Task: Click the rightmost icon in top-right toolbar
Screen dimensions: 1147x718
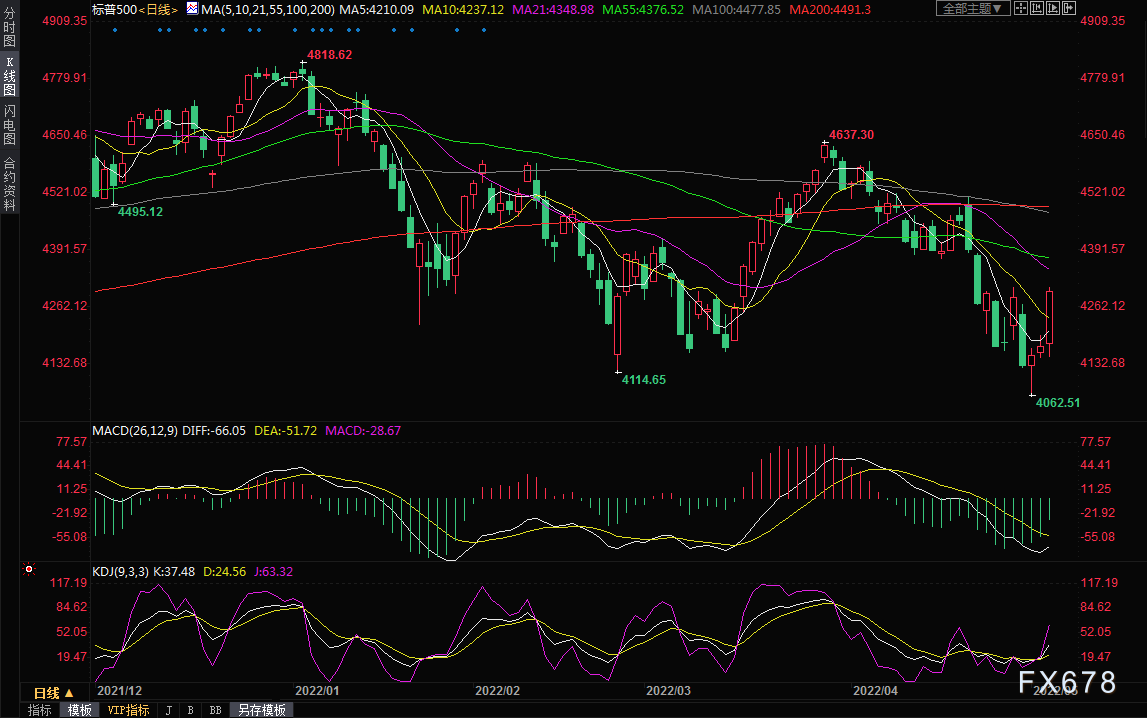Action: click(1070, 9)
